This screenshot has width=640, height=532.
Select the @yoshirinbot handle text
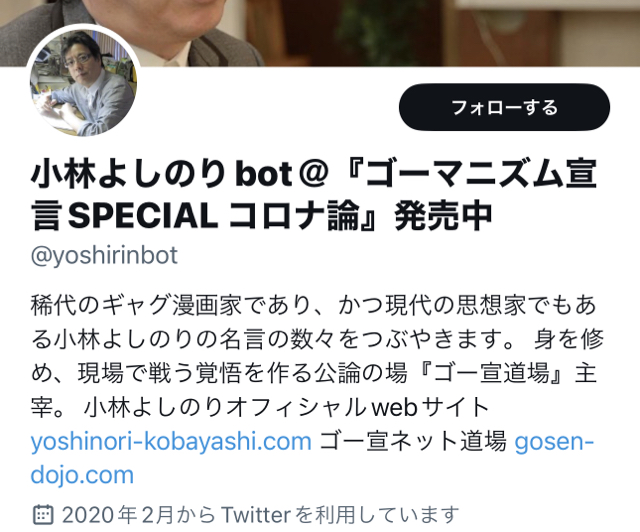click(104, 256)
